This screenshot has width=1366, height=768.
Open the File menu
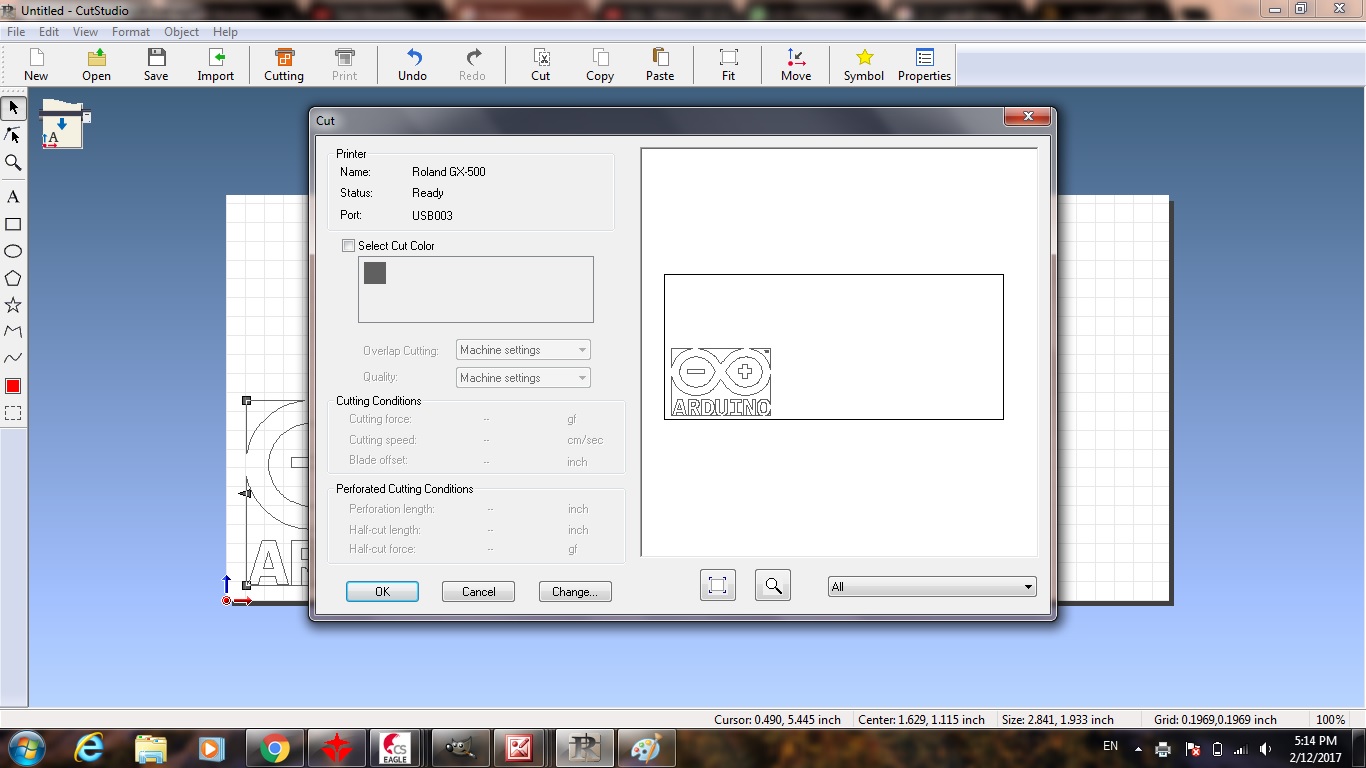[16, 32]
